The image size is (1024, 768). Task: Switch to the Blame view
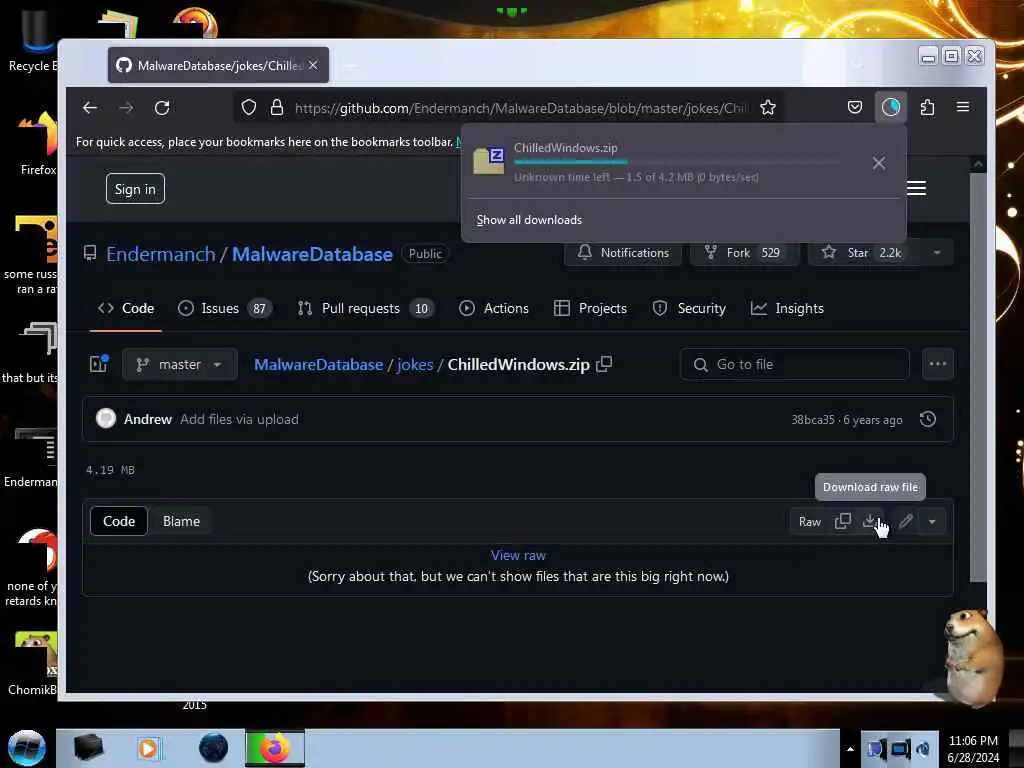click(x=181, y=521)
